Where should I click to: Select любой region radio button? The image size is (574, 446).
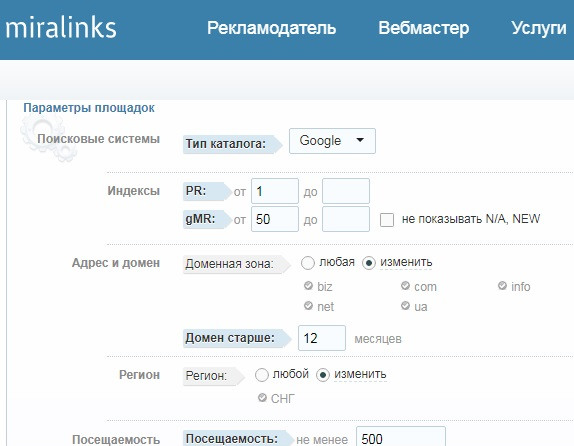[261, 375]
